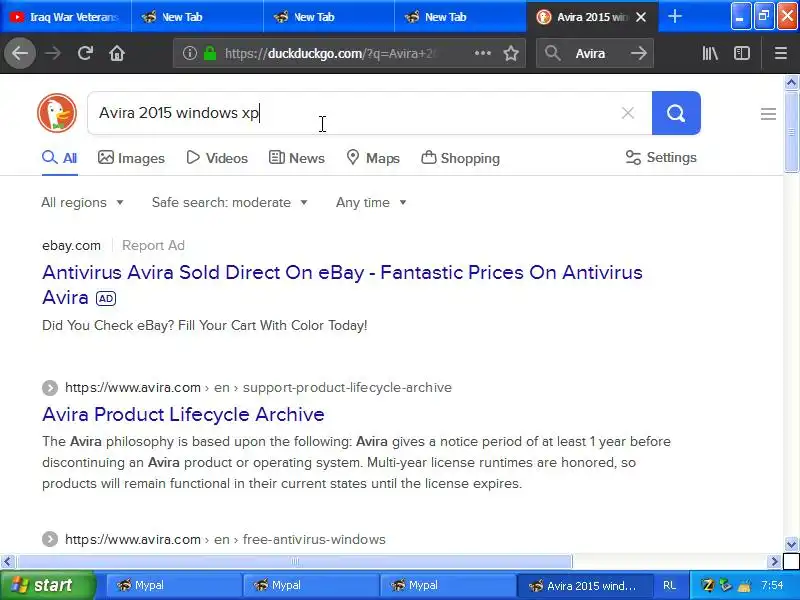Click the horizontal scrollbar right arrow

[774, 561]
